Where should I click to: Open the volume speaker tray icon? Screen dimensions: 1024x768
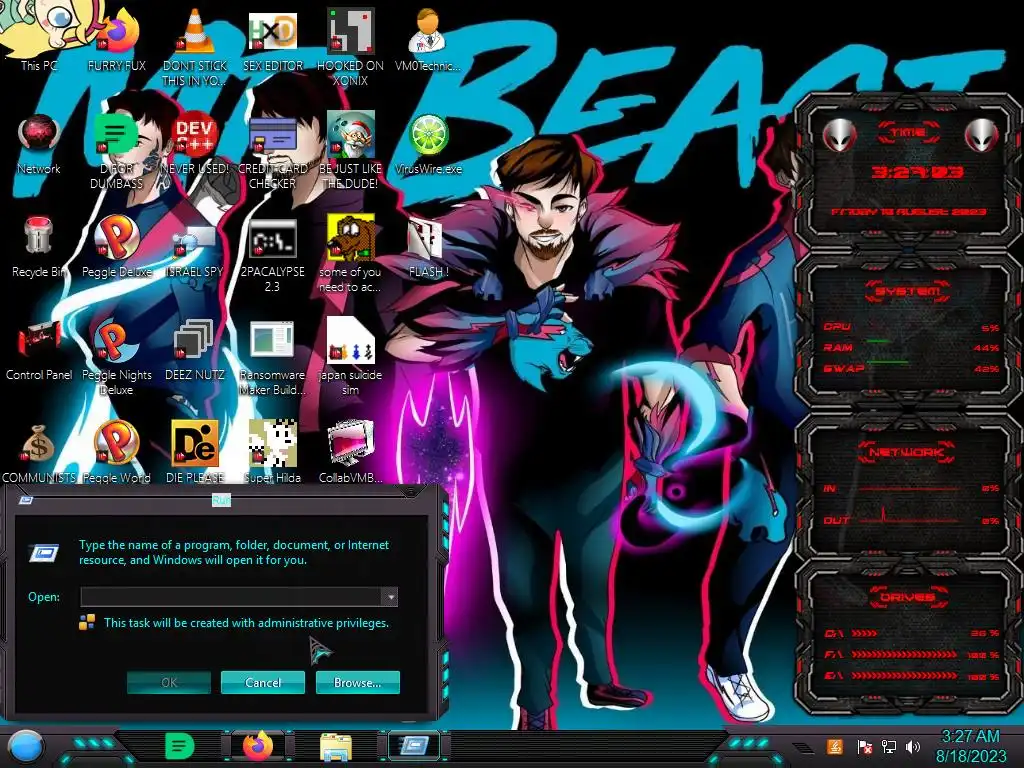[913, 746]
